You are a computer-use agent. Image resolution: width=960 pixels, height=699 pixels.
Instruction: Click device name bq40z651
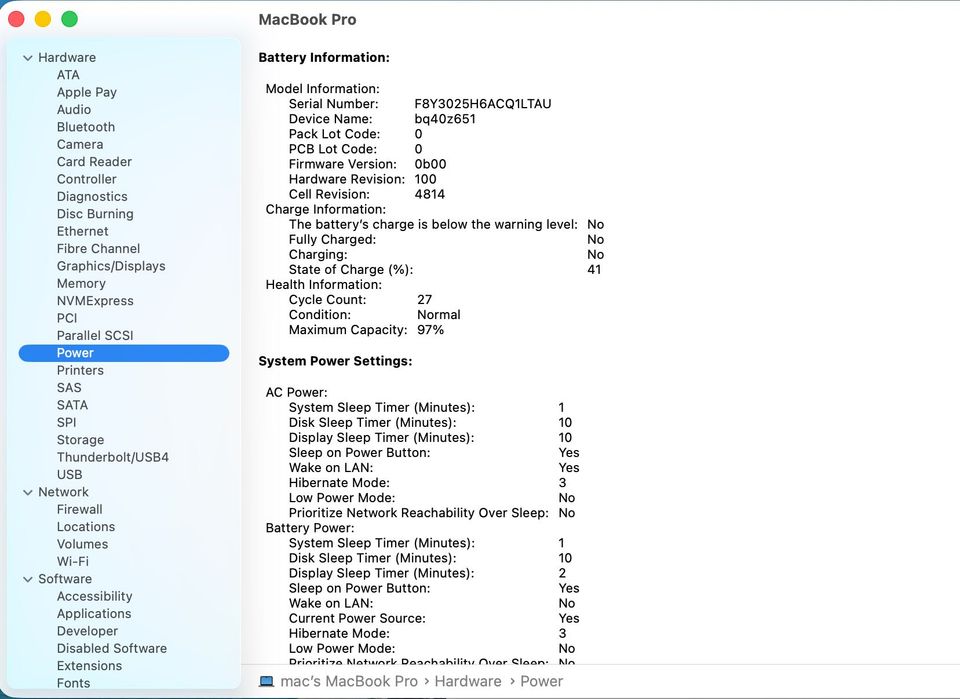pyautogui.click(x=444, y=119)
